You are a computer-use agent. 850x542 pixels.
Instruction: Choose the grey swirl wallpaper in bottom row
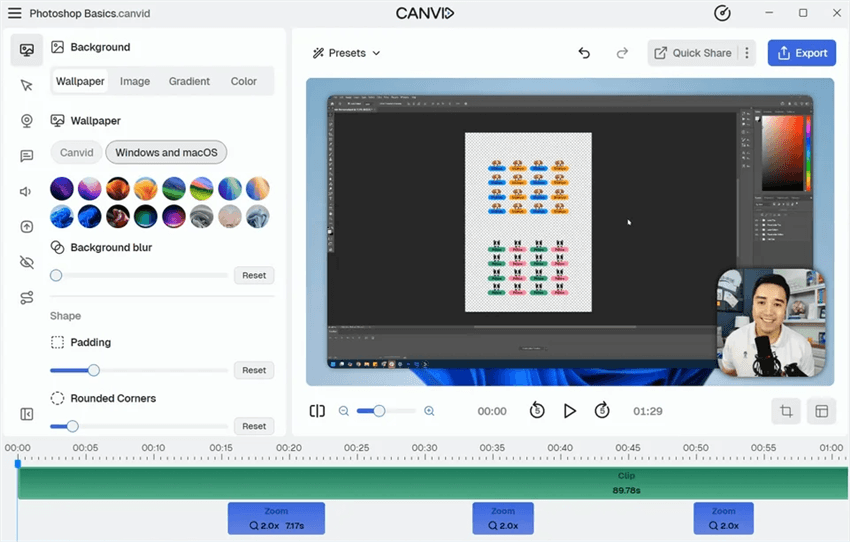pyautogui.click(x=202, y=216)
